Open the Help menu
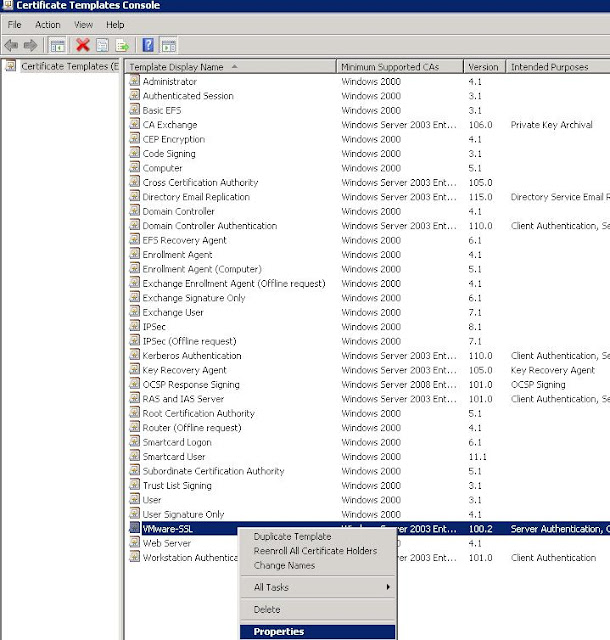The width and height of the screenshot is (610, 640). 115,25
